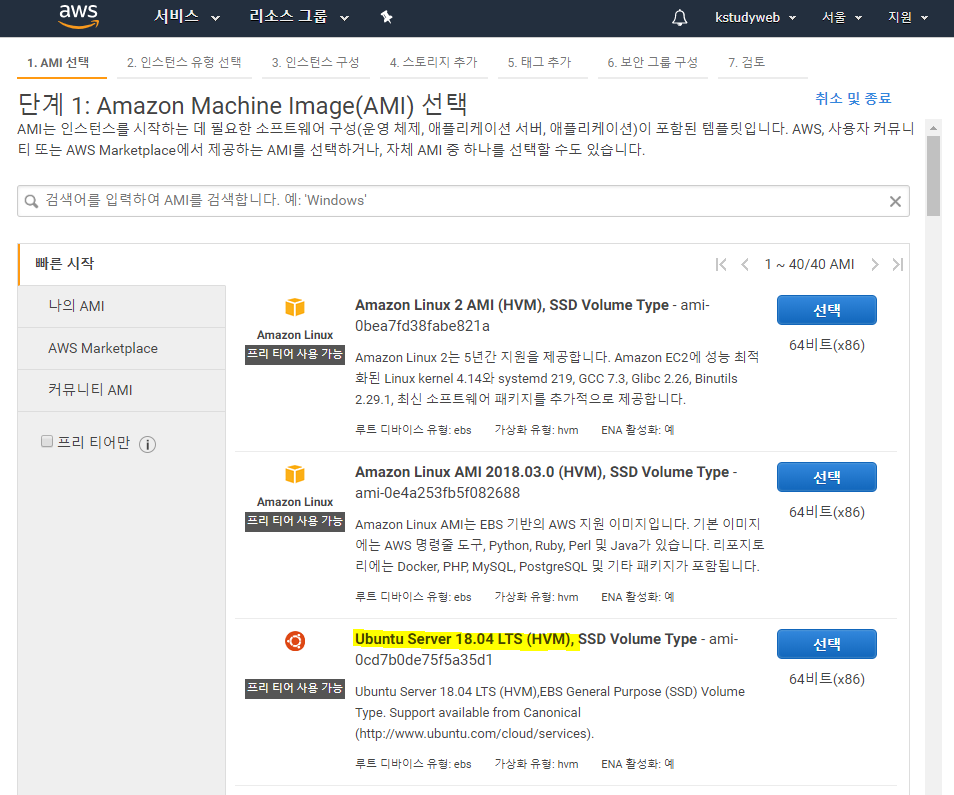Screen dimensions: 954x795
Task: Select Amazon Linux AMI 2018.03.0 with 선택
Action: click(827, 477)
